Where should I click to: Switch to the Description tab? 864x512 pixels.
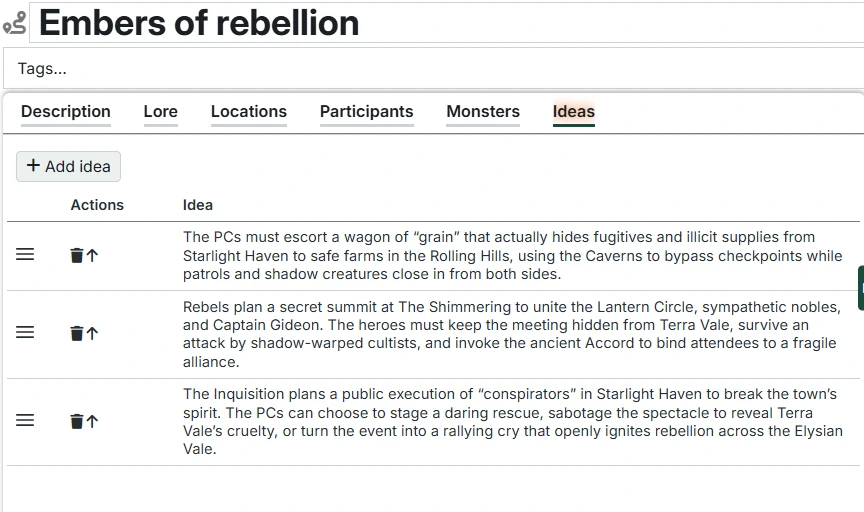(66, 112)
